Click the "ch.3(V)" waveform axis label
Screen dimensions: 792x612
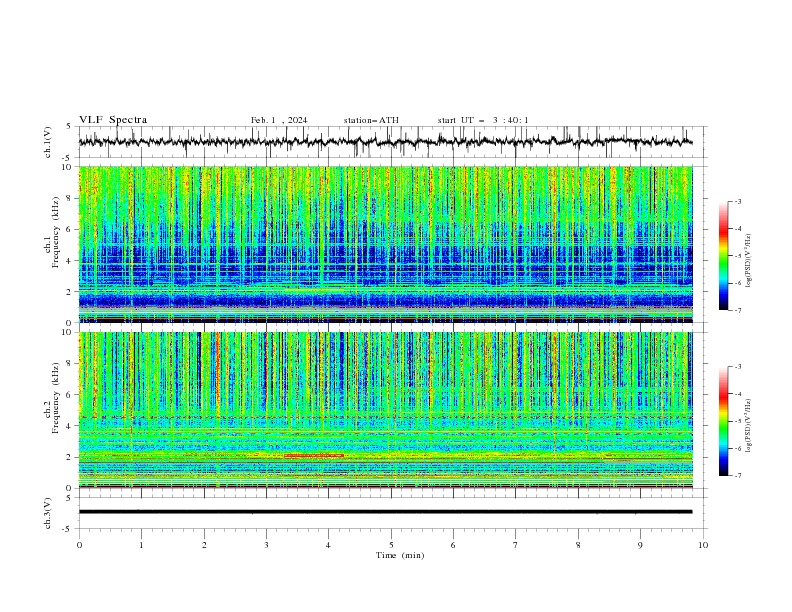click(x=48, y=513)
